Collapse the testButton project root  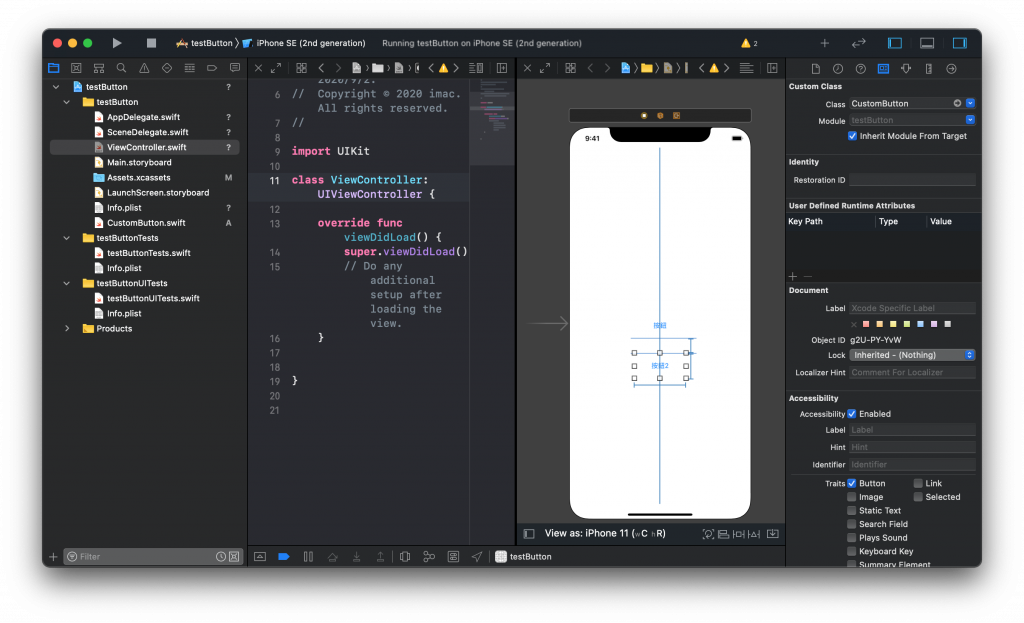coord(56,87)
